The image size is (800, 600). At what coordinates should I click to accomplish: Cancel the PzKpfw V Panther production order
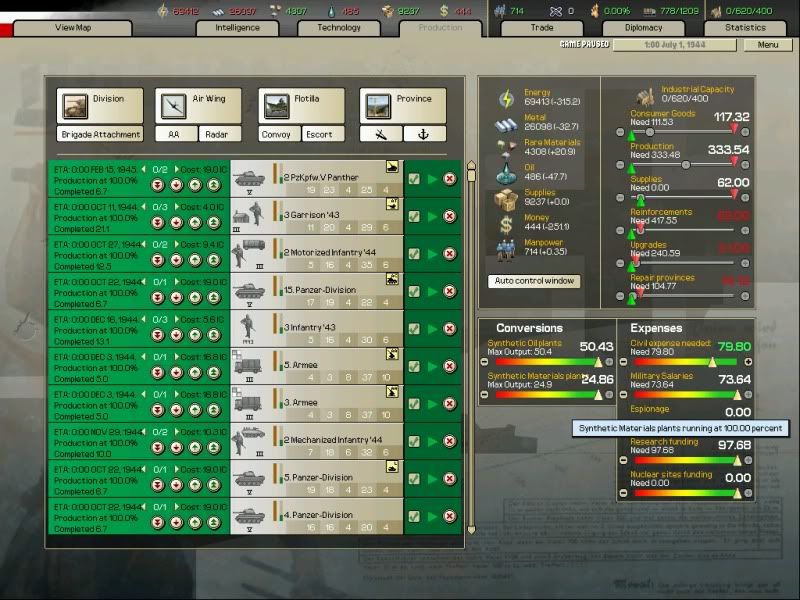pos(450,179)
